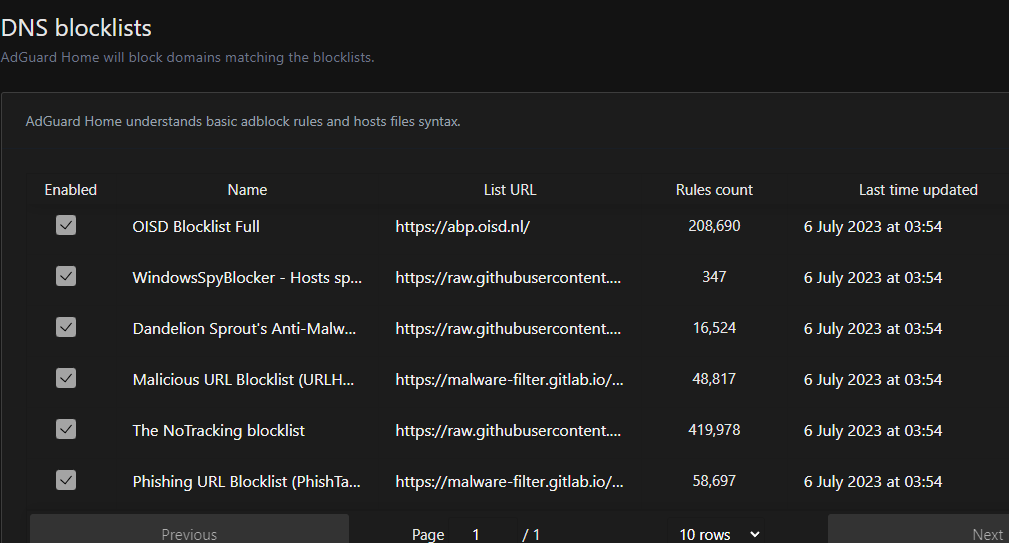Click the 419,978 rules count value
This screenshot has height=543, width=1009.
click(x=714, y=429)
